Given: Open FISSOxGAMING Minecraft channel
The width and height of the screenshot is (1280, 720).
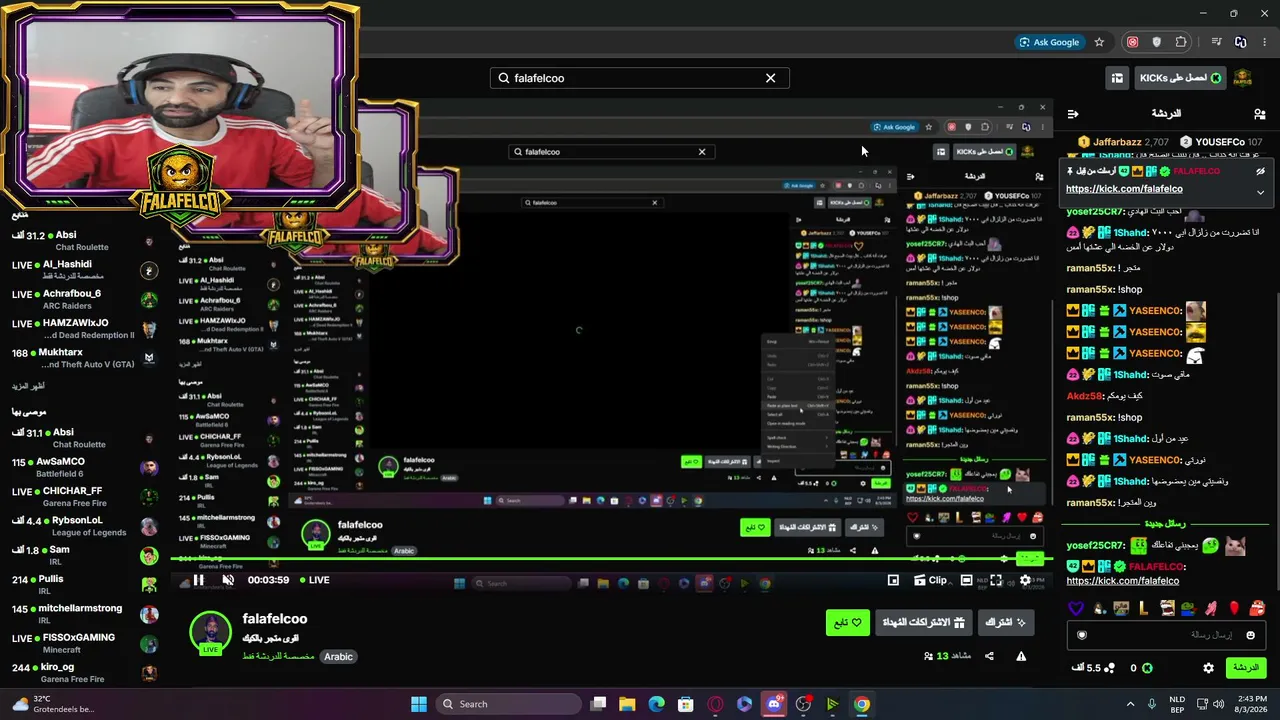Looking at the screenshot, I should (x=85, y=643).
